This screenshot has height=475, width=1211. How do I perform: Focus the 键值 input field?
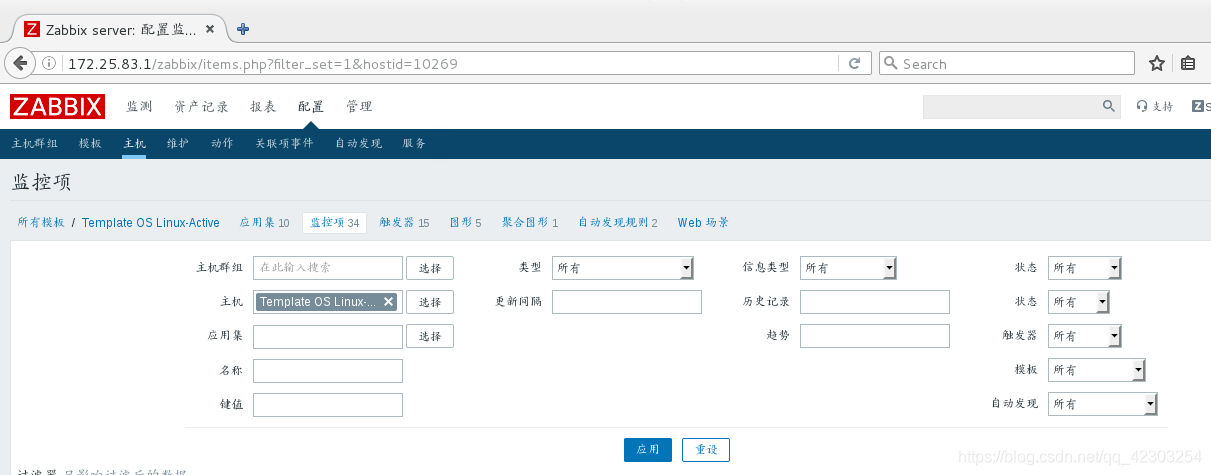(328, 404)
